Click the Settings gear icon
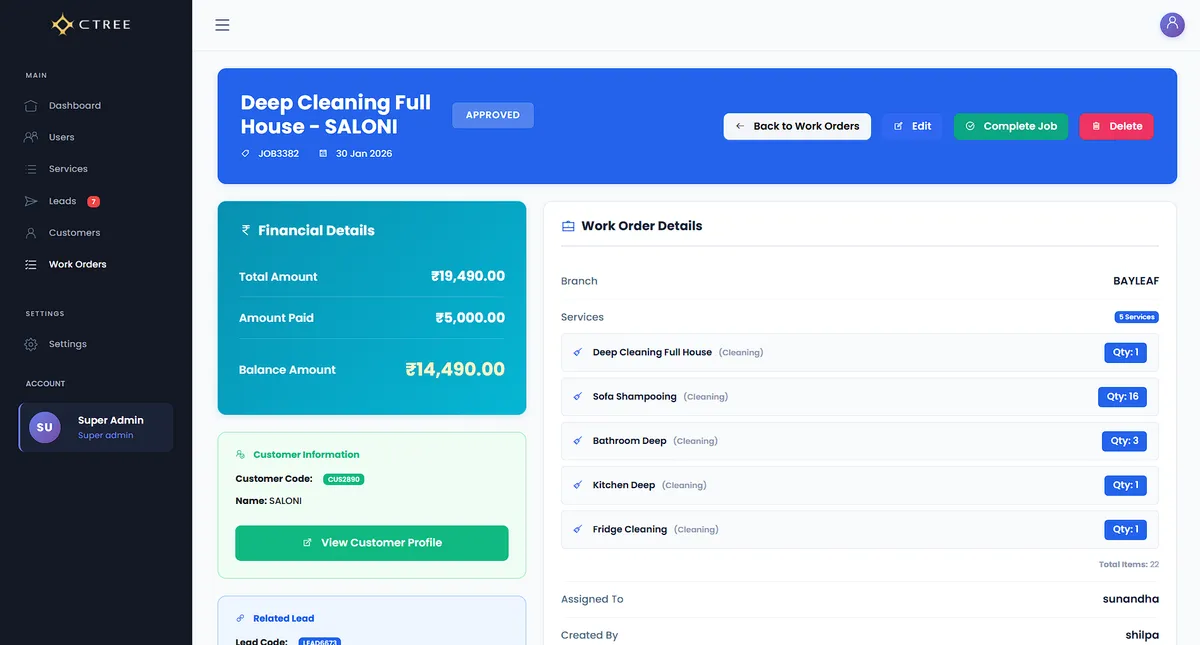The width and height of the screenshot is (1200, 645). pyautogui.click(x=31, y=344)
